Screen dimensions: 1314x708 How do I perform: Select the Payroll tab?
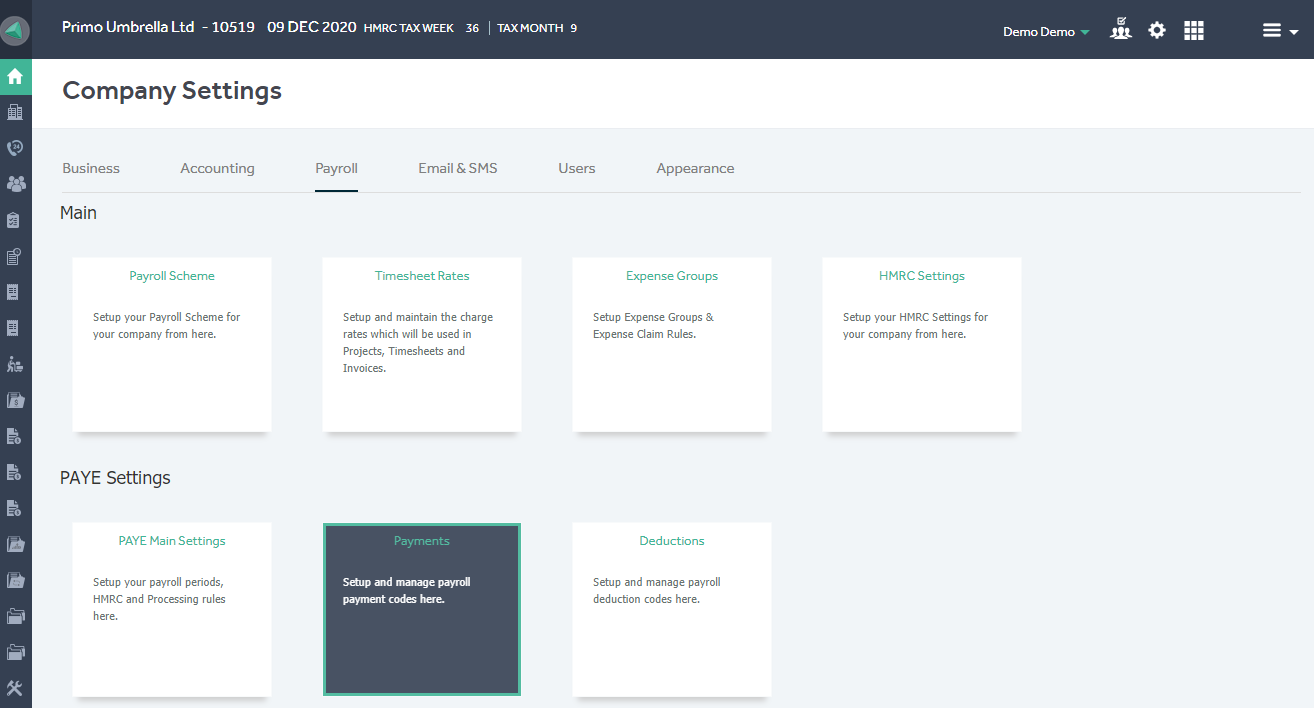point(336,168)
